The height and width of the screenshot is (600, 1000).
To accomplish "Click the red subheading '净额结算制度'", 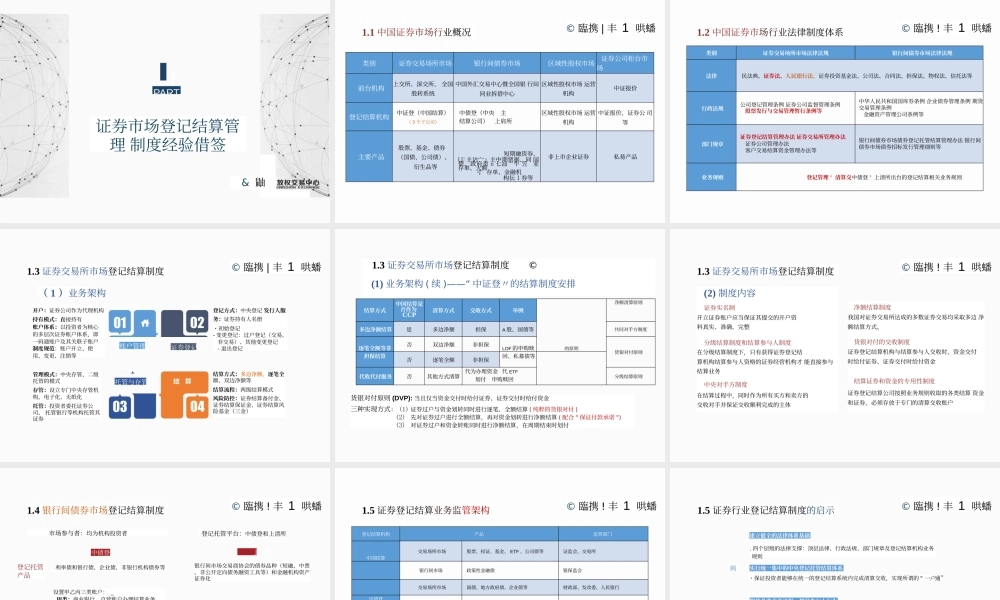I will [872, 307].
